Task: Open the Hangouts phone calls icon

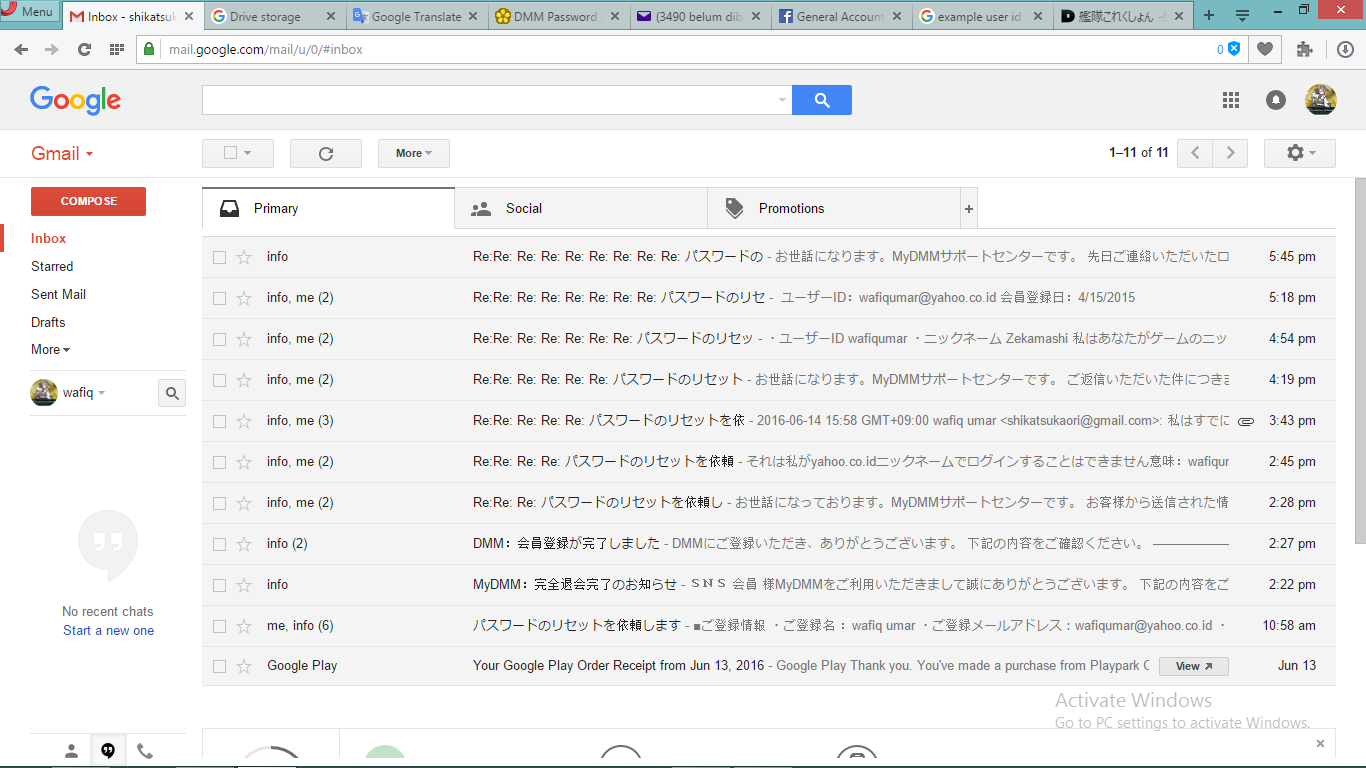Action: 145,751
